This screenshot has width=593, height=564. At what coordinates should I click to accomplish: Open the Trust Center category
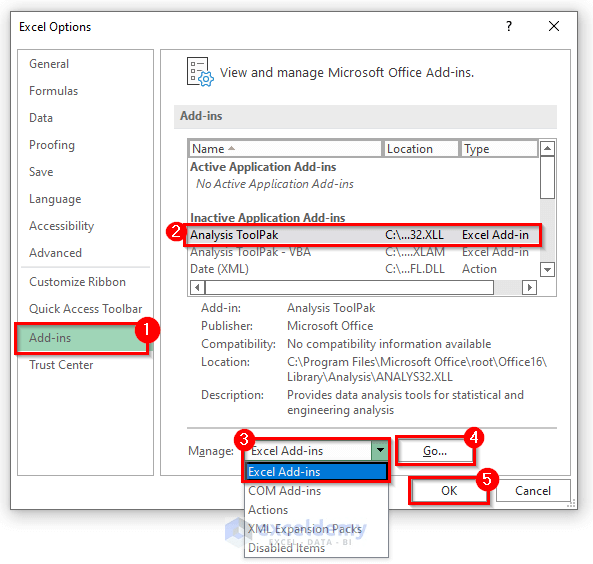click(x=61, y=365)
